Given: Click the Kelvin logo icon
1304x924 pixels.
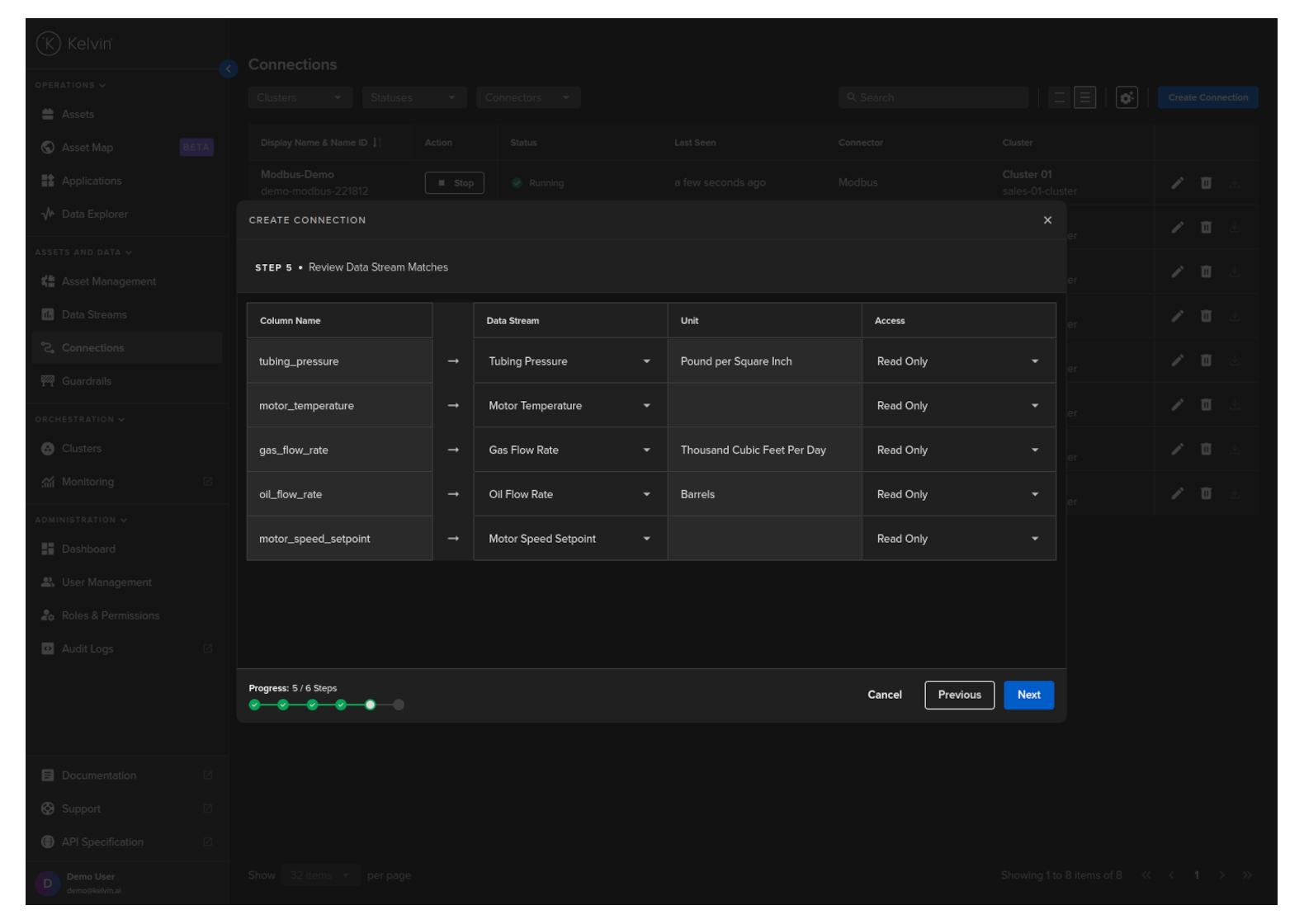Looking at the screenshot, I should tap(49, 44).
